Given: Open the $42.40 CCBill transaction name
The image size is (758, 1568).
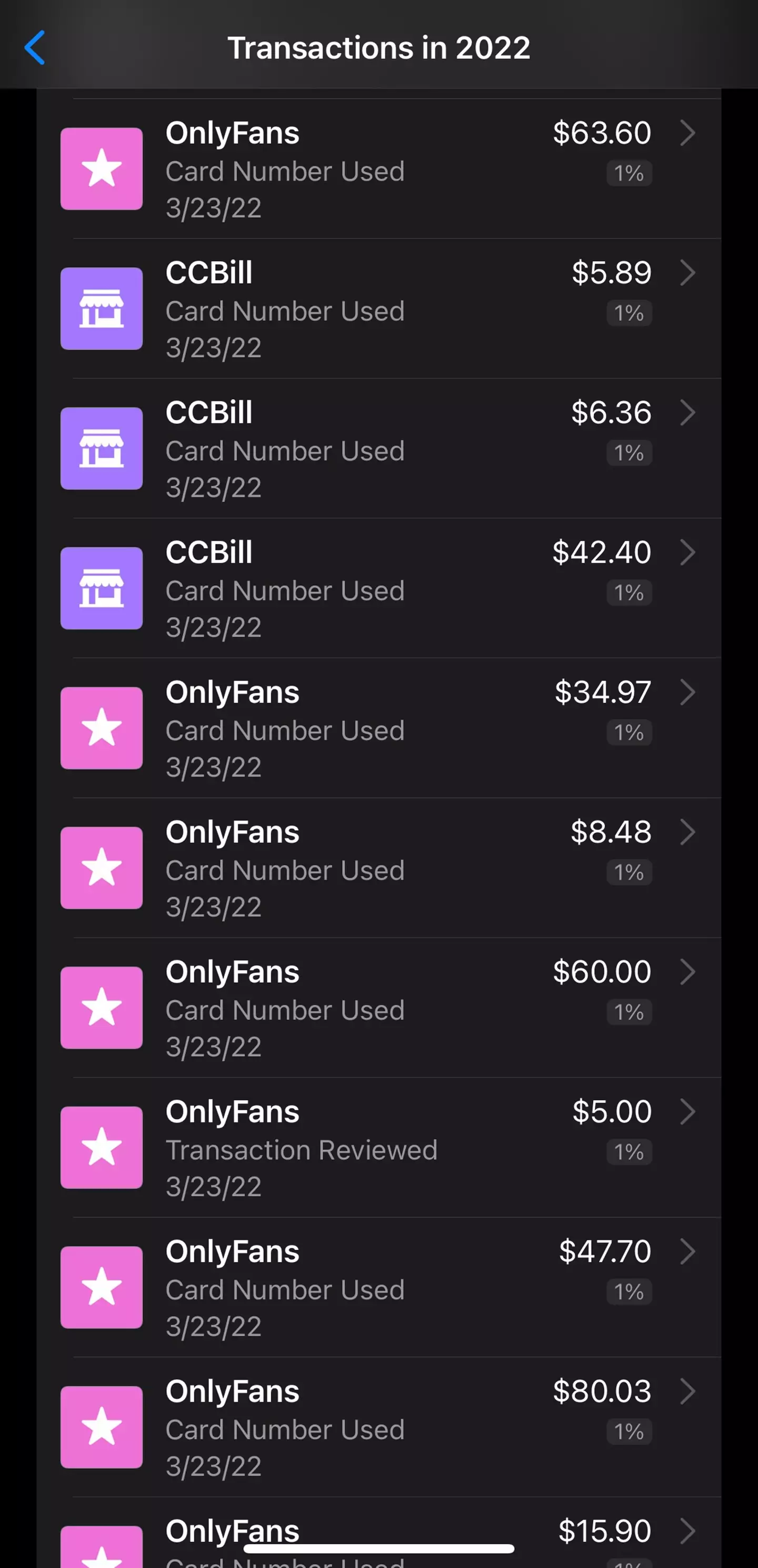Looking at the screenshot, I should pyautogui.click(x=208, y=553).
